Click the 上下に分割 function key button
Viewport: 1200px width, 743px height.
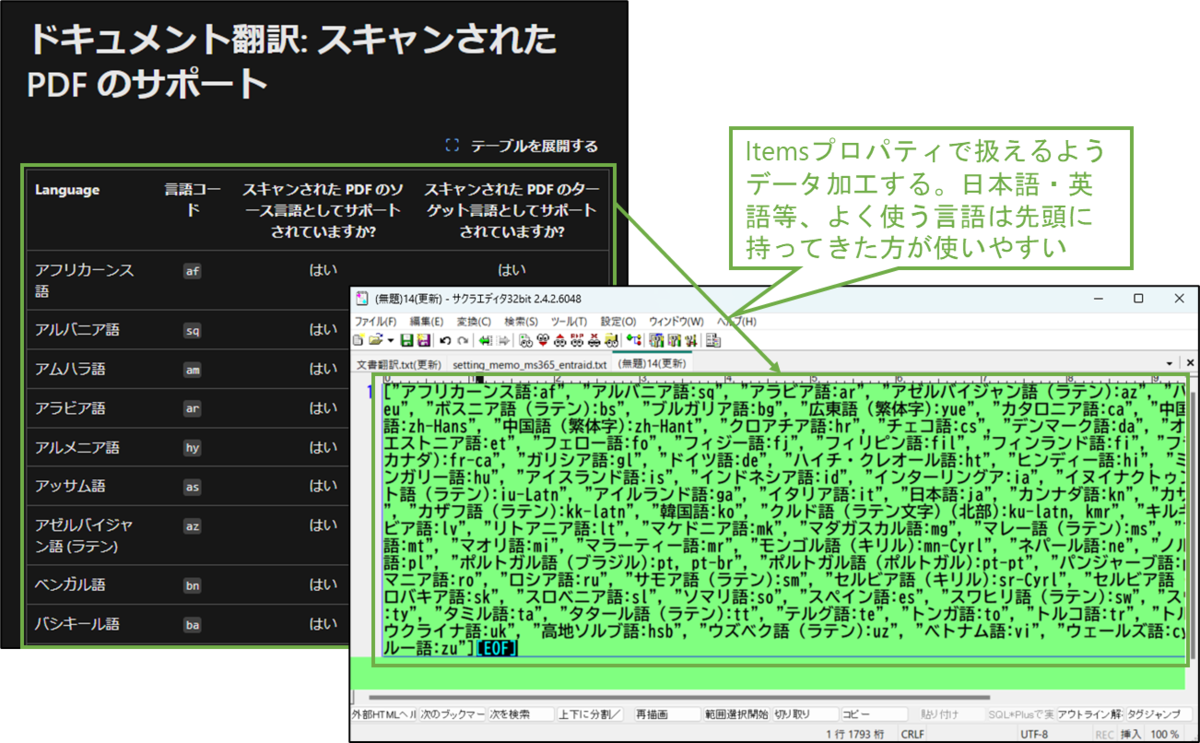pyautogui.click(x=590, y=714)
